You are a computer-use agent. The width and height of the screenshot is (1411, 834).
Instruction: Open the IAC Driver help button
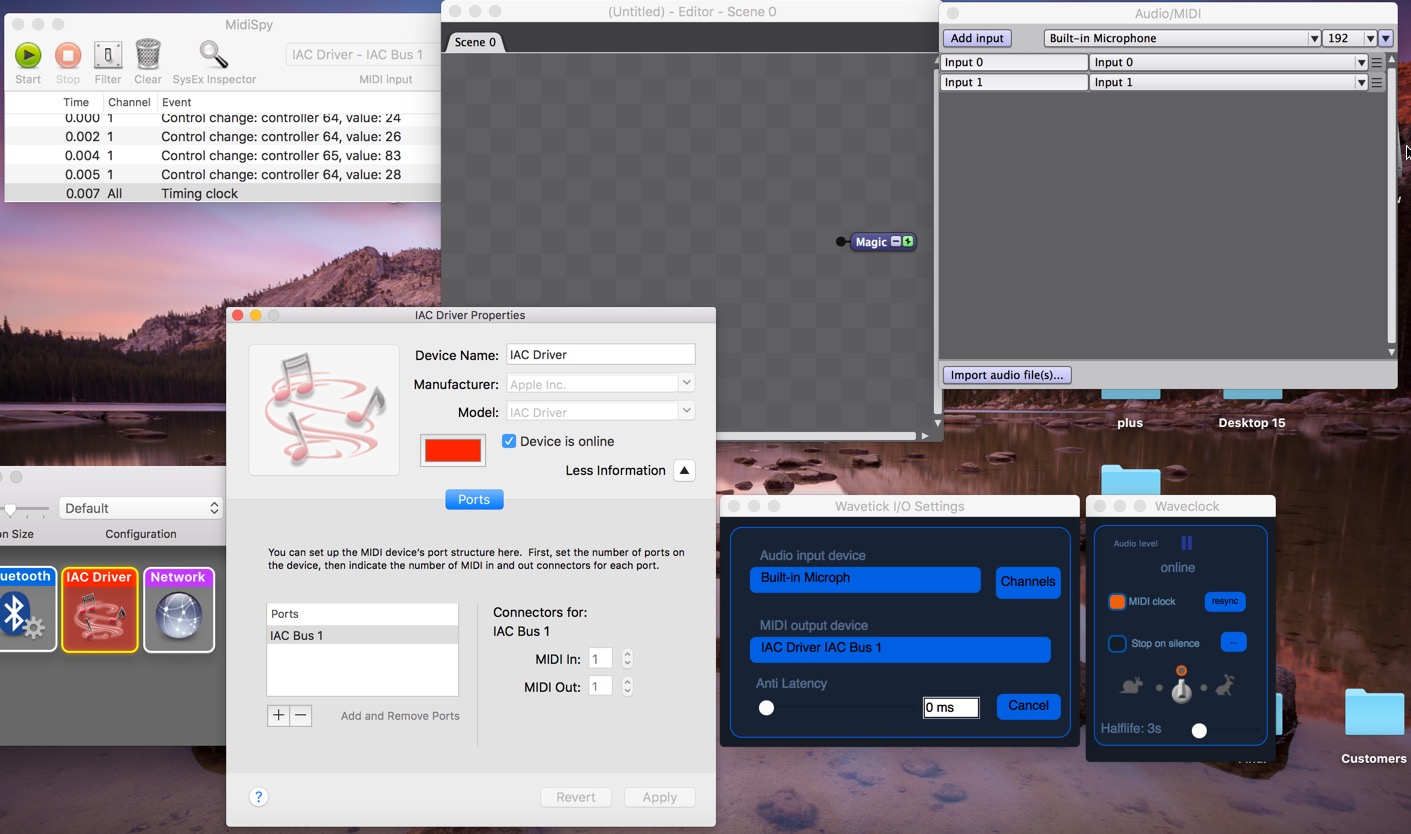(x=258, y=797)
